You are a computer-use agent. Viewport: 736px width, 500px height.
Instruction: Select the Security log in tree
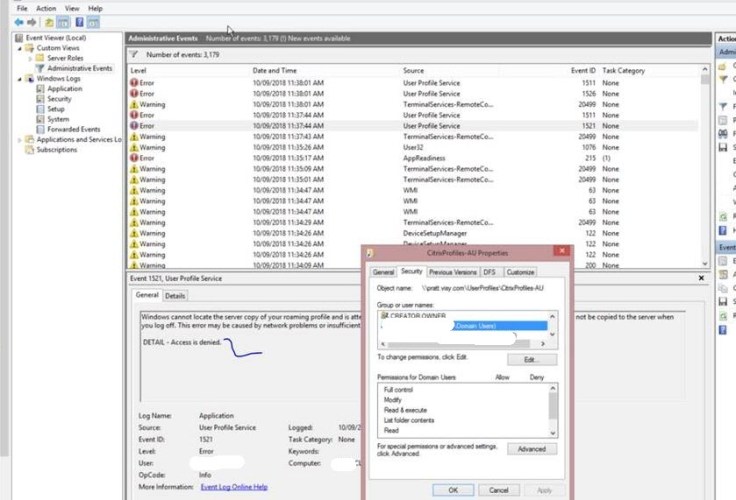click(x=59, y=99)
